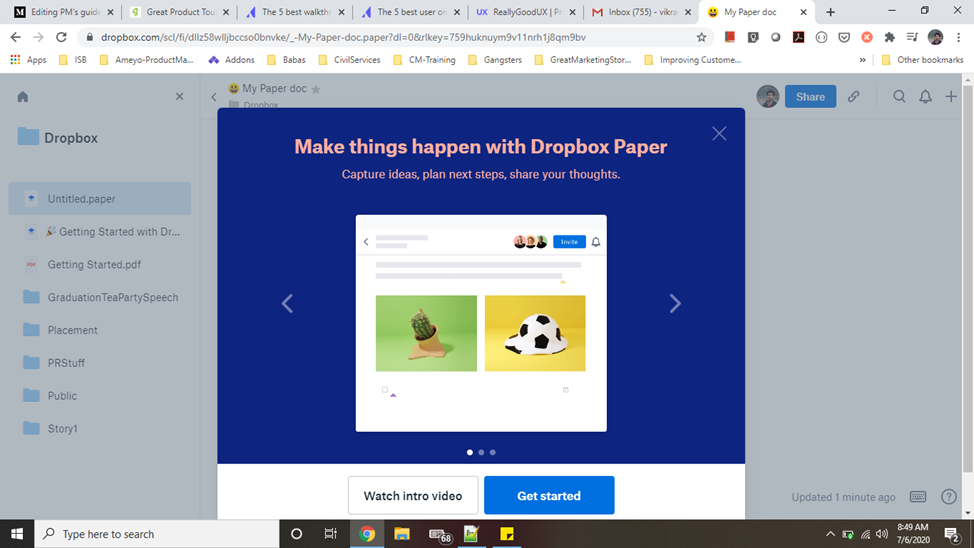The image size is (974, 548).
Task: Copy link using the link icon
Action: [853, 97]
